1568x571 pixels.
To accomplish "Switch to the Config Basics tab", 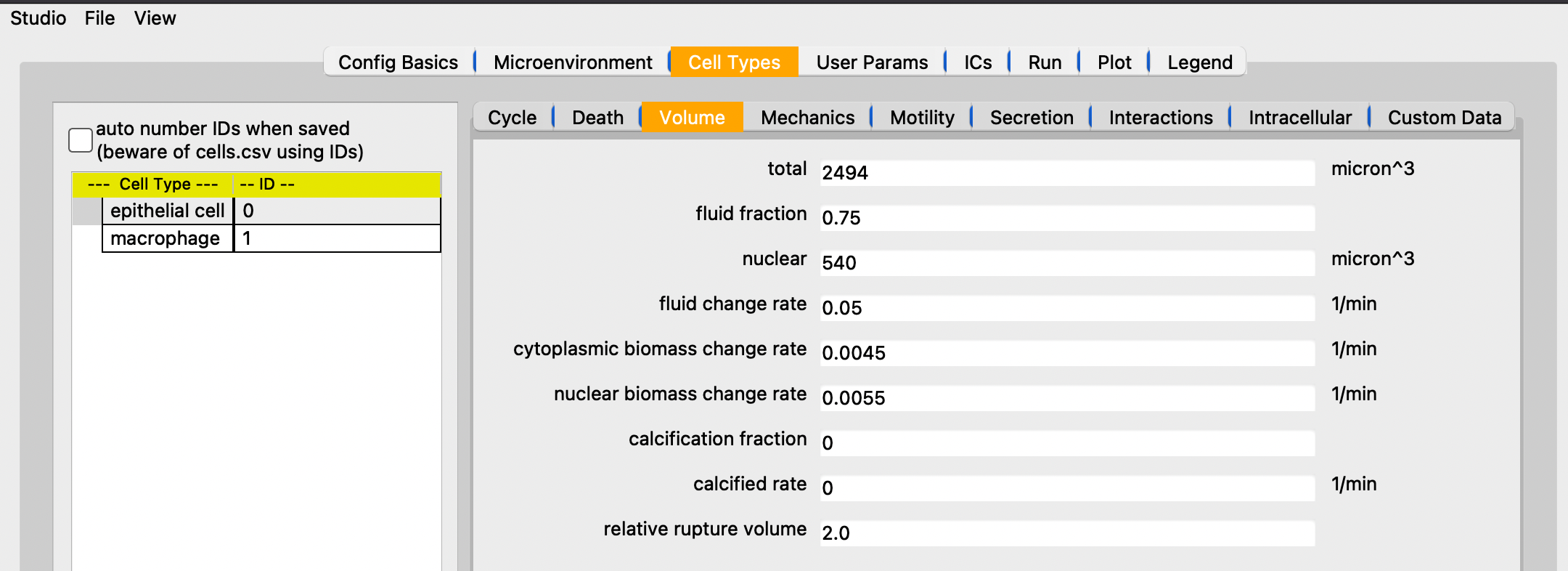I will [x=398, y=62].
